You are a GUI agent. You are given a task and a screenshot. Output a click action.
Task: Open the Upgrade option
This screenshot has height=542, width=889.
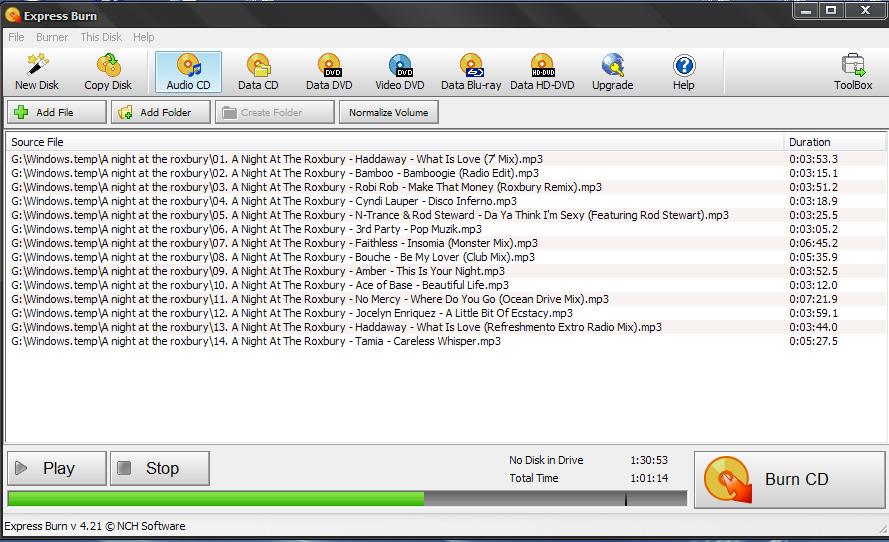coord(612,73)
